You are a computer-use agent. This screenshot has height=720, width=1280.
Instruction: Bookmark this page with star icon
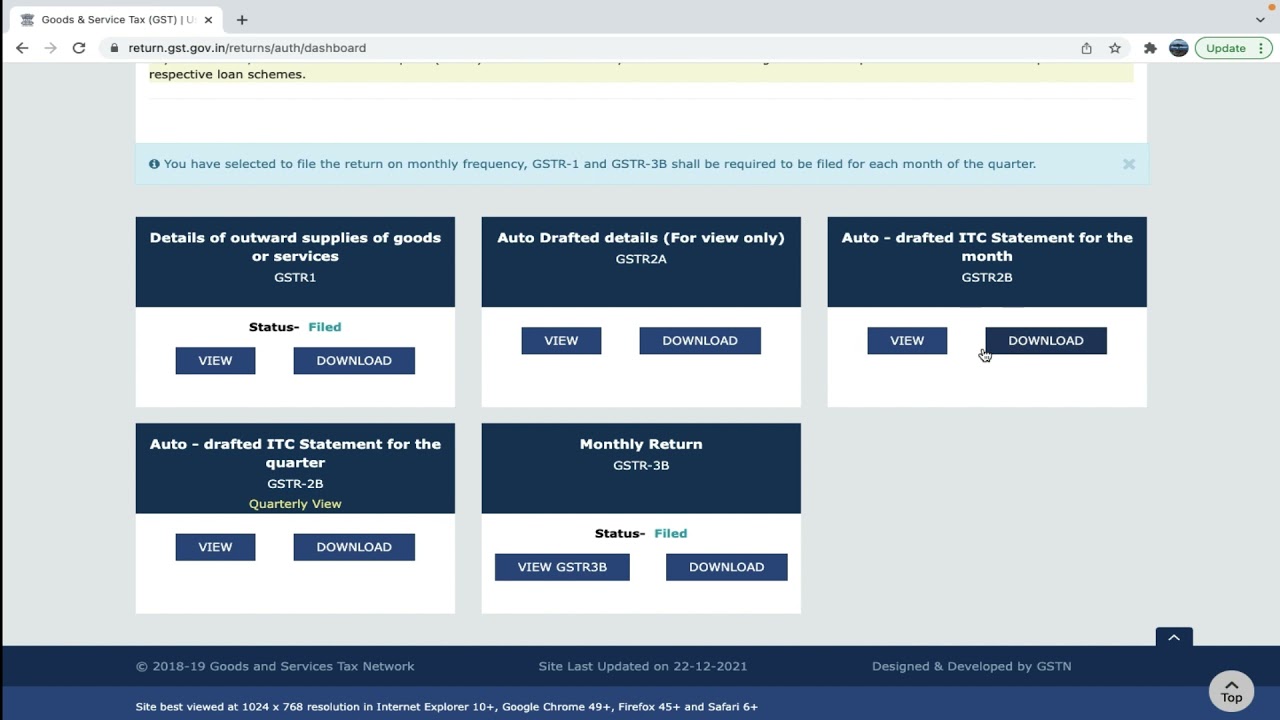[x=1114, y=48]
